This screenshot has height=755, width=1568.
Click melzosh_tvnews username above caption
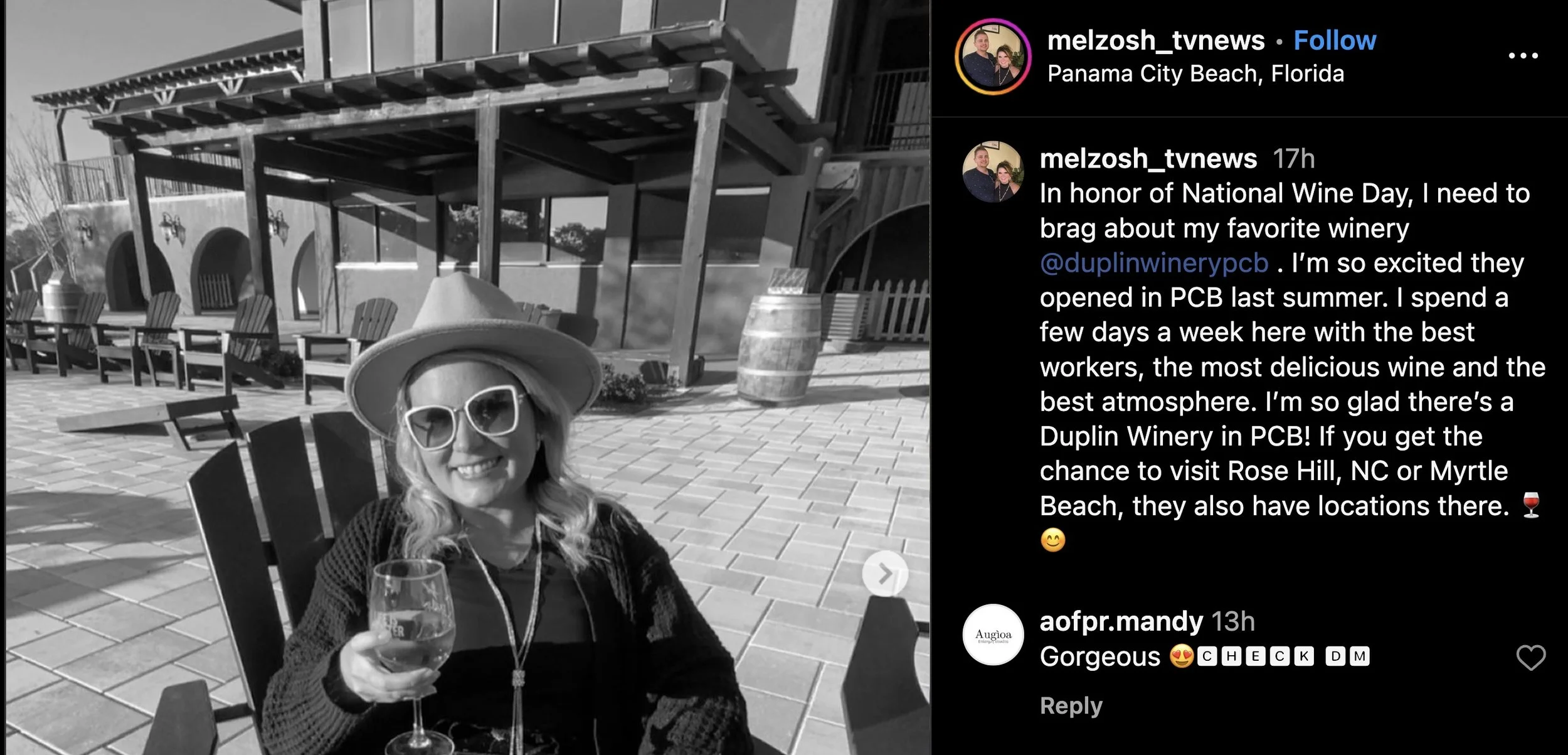click(1148, 158)
